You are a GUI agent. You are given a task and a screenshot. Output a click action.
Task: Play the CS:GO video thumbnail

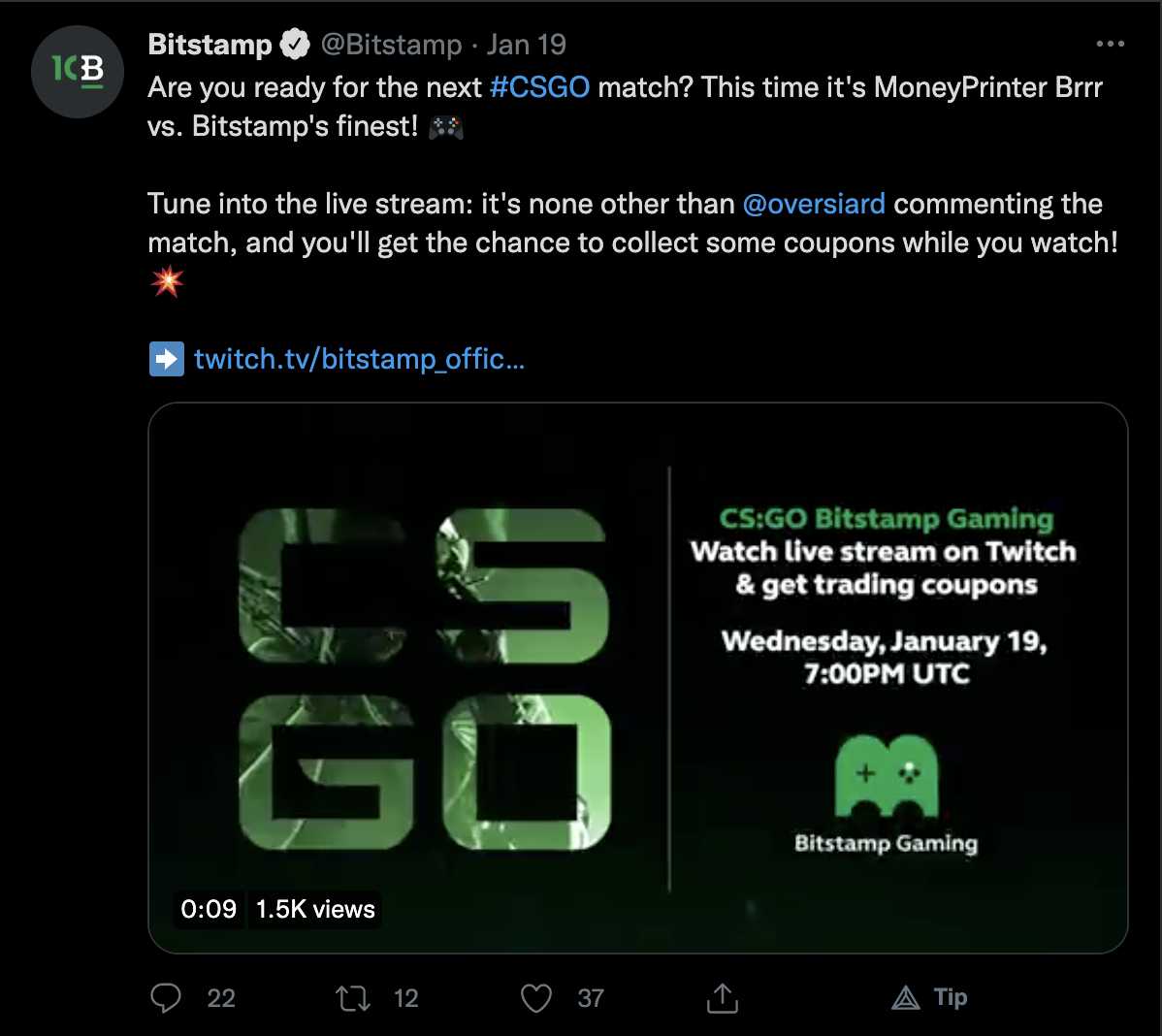(x=637, y=677)
